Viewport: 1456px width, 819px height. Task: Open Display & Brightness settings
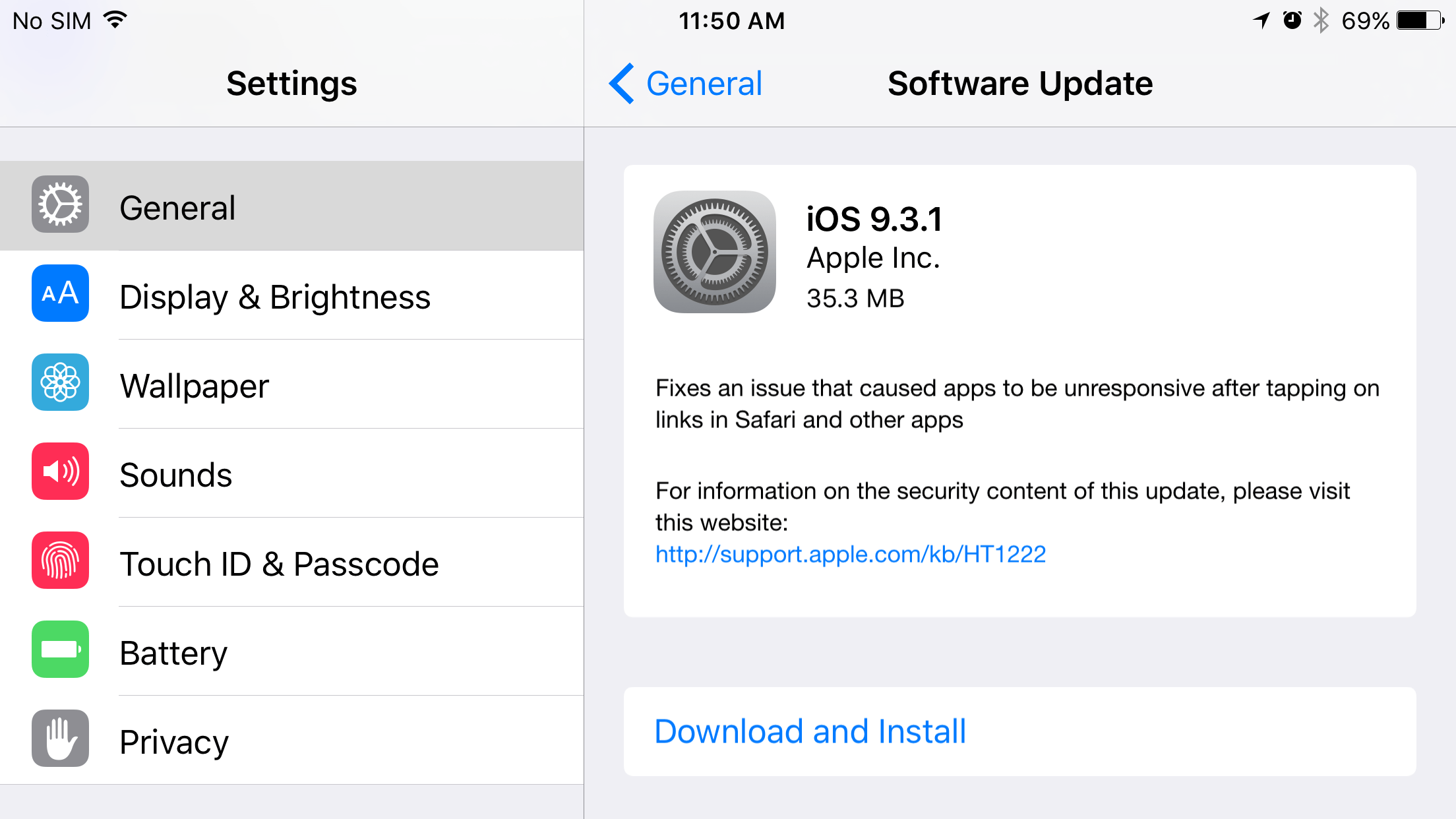(x=290, y=296)
